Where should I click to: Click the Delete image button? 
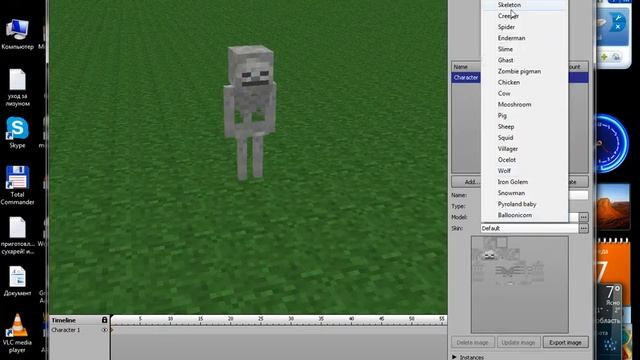point(473,342)
